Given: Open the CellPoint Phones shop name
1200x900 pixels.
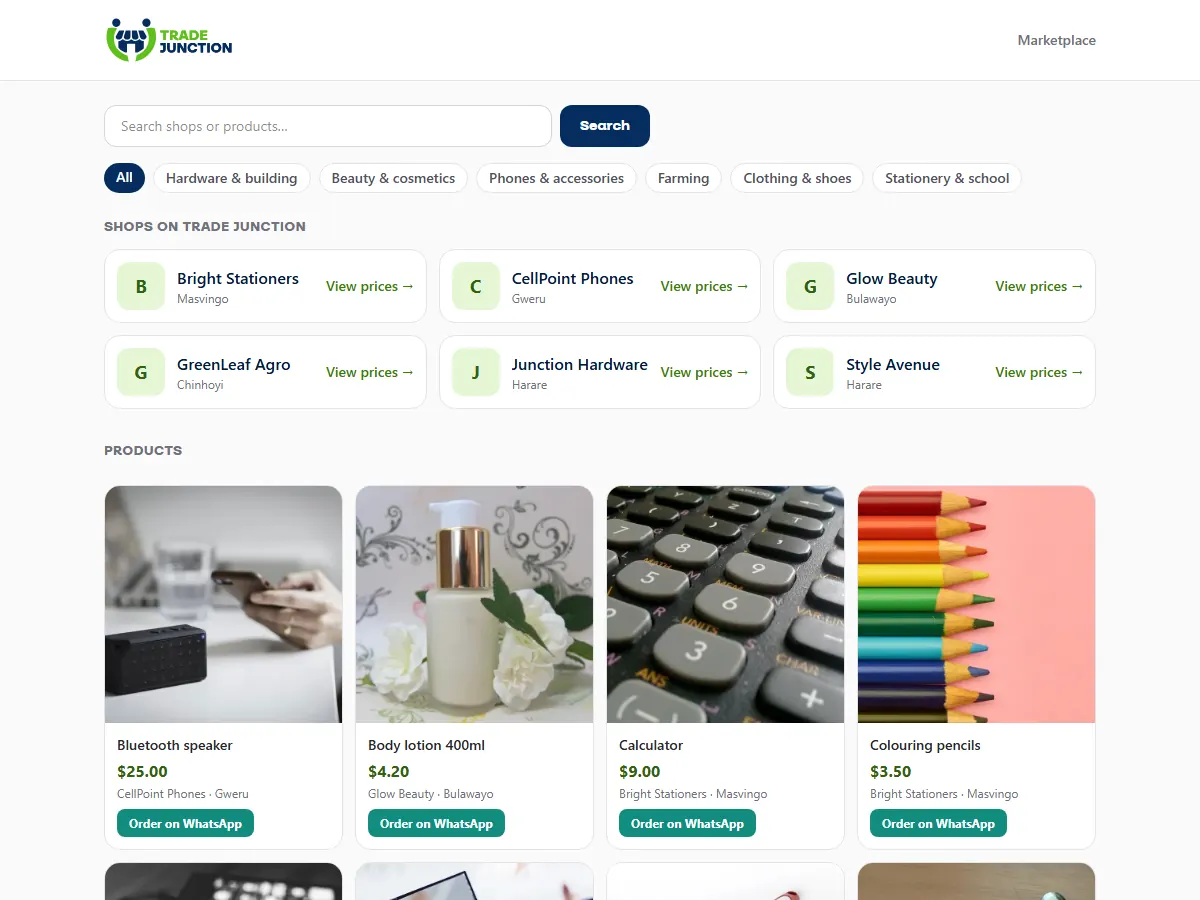Looking at the screenshot, I should pos(573,279).
